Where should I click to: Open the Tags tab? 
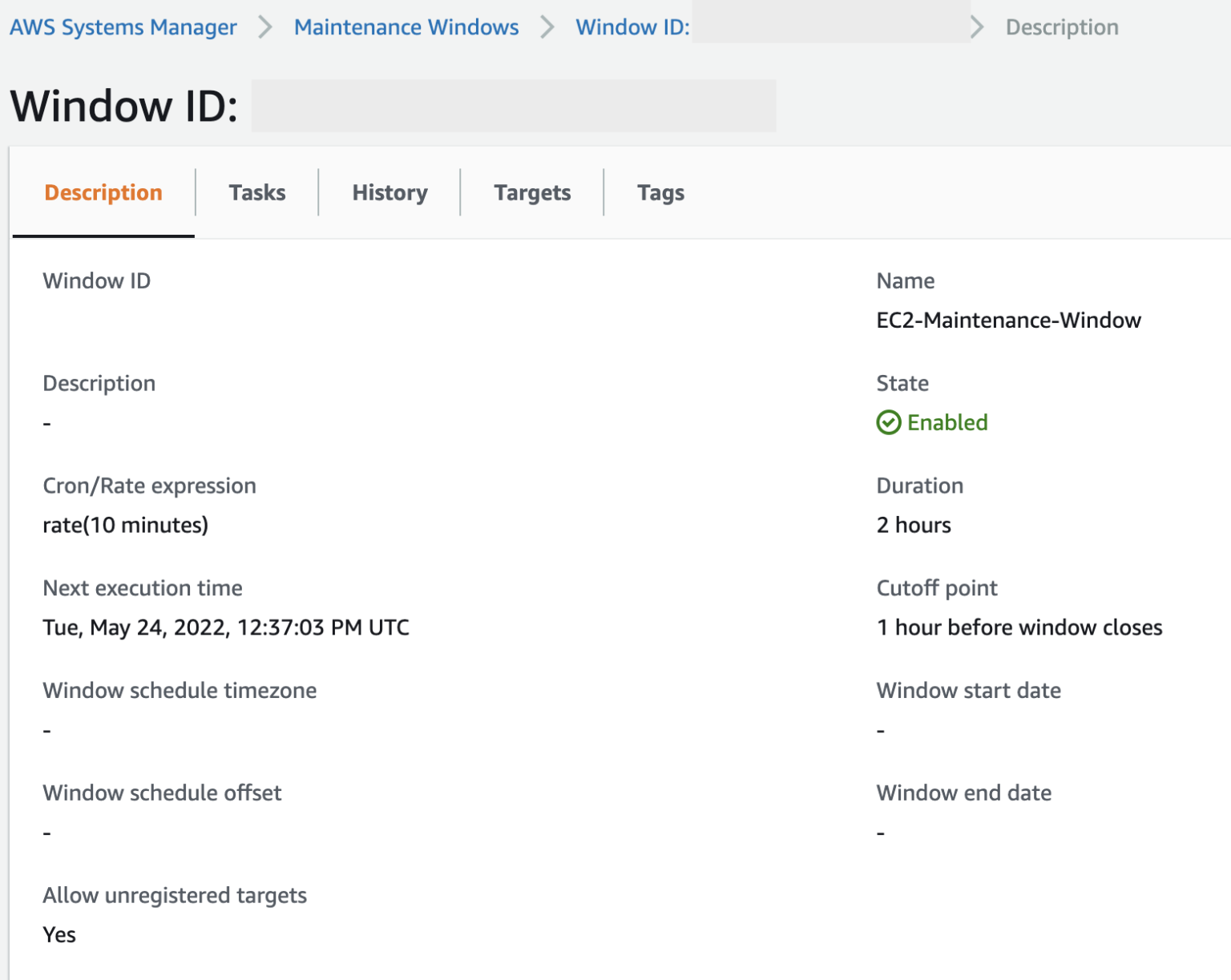coord(660,192)
